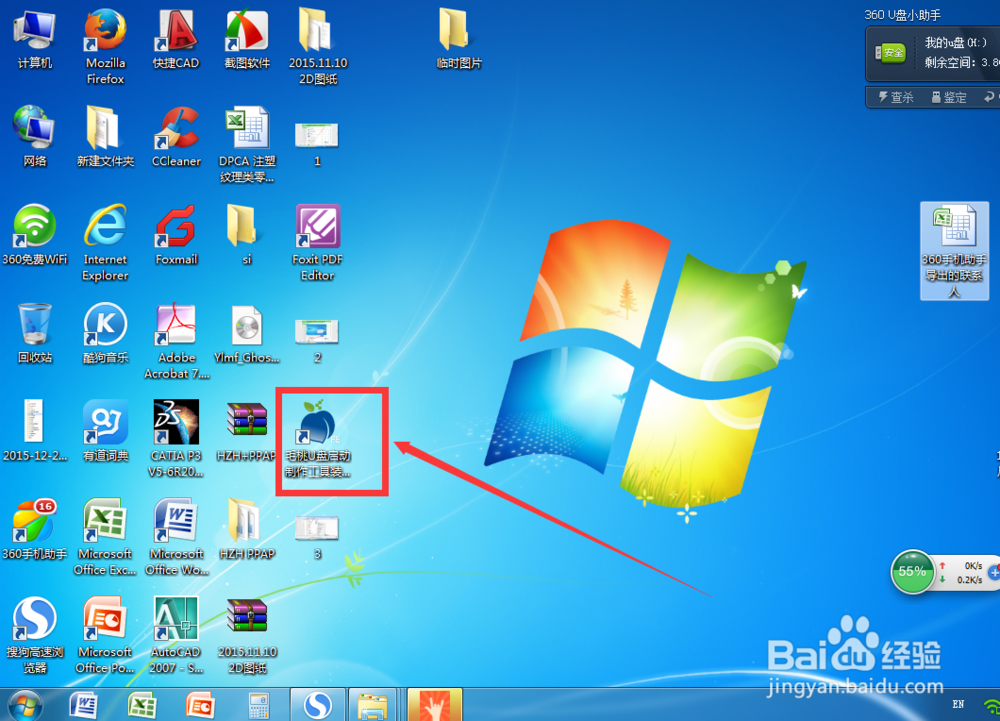This screenshot has width=1000, height=721.
Task: Select the CCleaner shortcut
Action: tap(176, 137)
